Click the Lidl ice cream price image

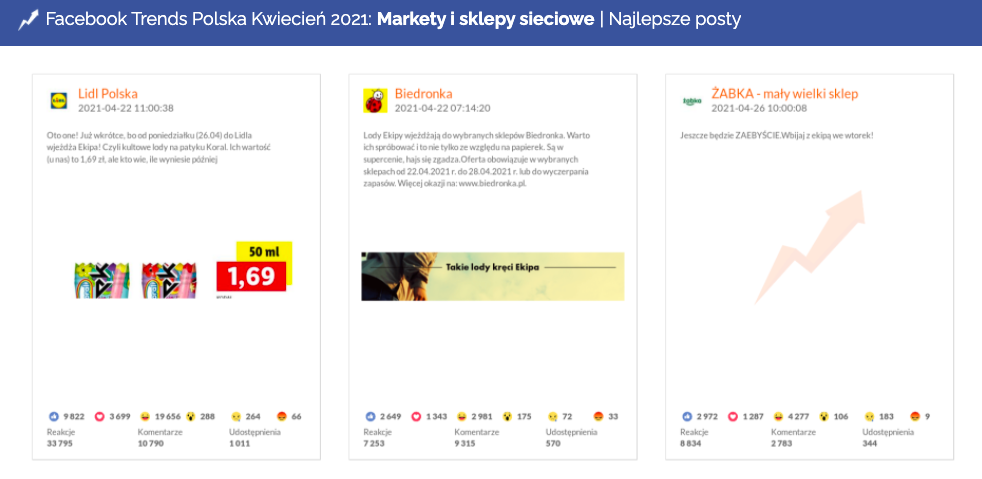point(183,272)
